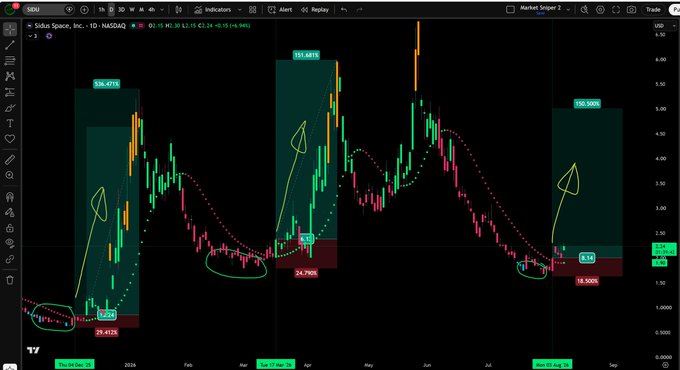Toggle fullscreen mode
The width and height of the screenshot is (680, 370).
(616, 9)
